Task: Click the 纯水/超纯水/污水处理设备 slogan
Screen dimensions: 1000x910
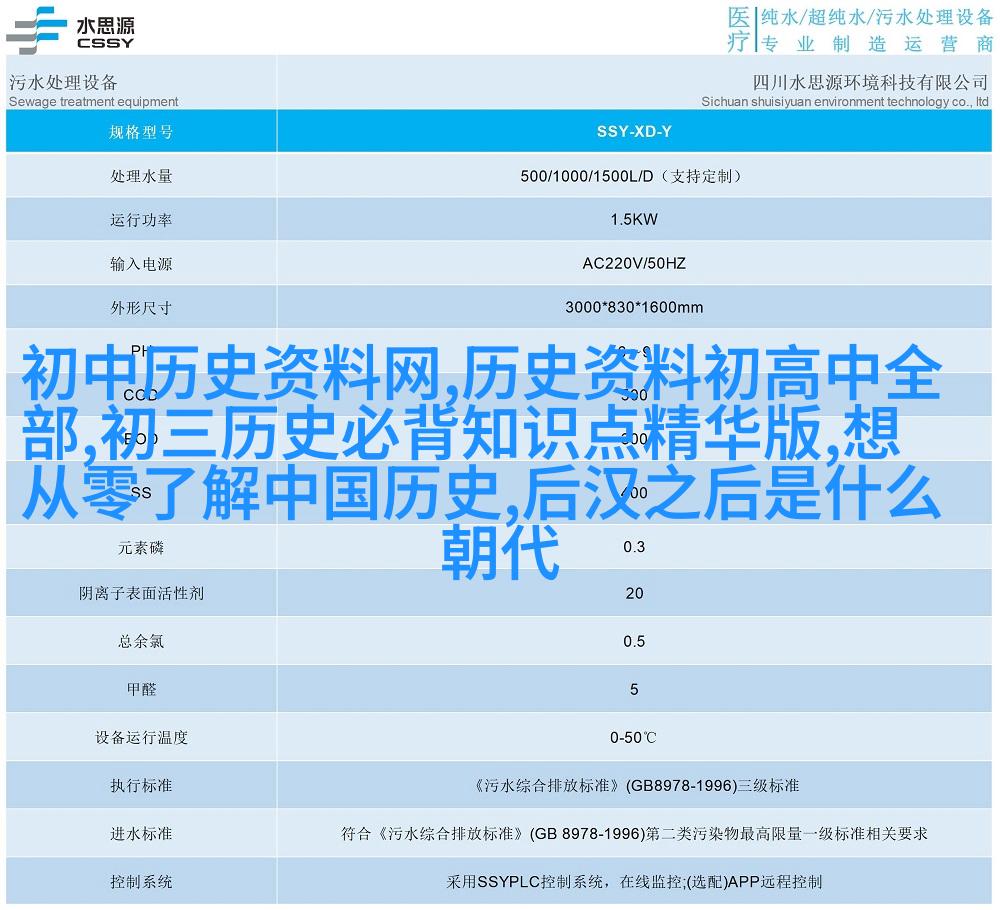Action: click(x=877, y=17)
